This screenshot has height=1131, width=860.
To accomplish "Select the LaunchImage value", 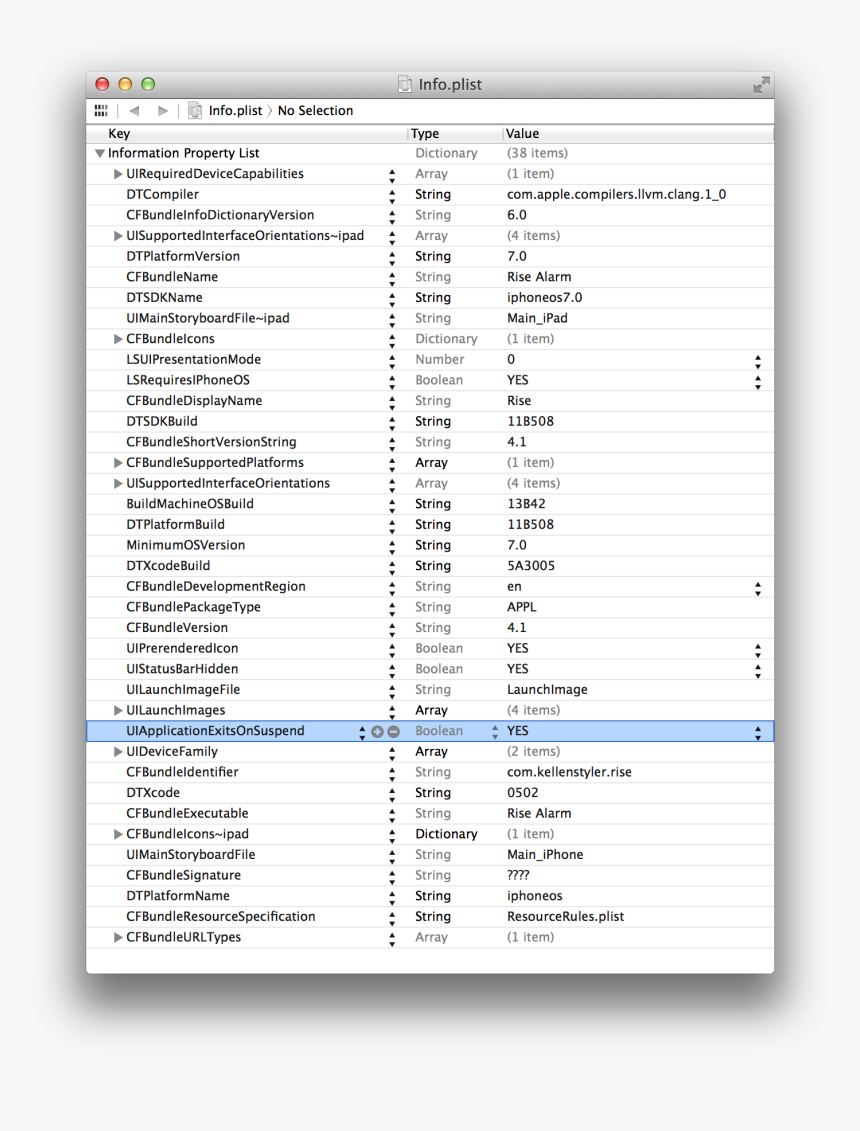I will [547, 690].
